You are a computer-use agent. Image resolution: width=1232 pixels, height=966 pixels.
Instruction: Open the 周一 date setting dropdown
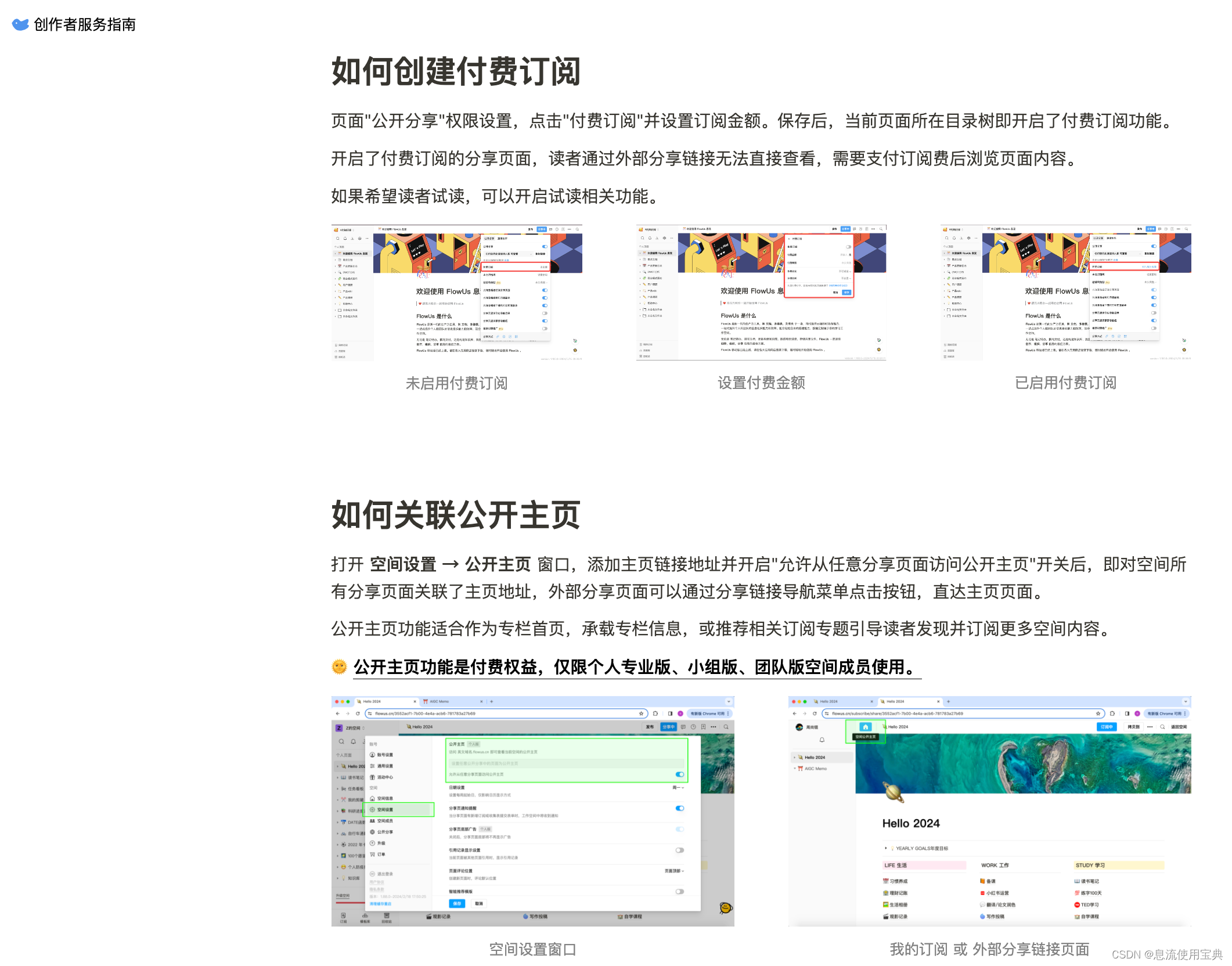[x=678, y=788]
